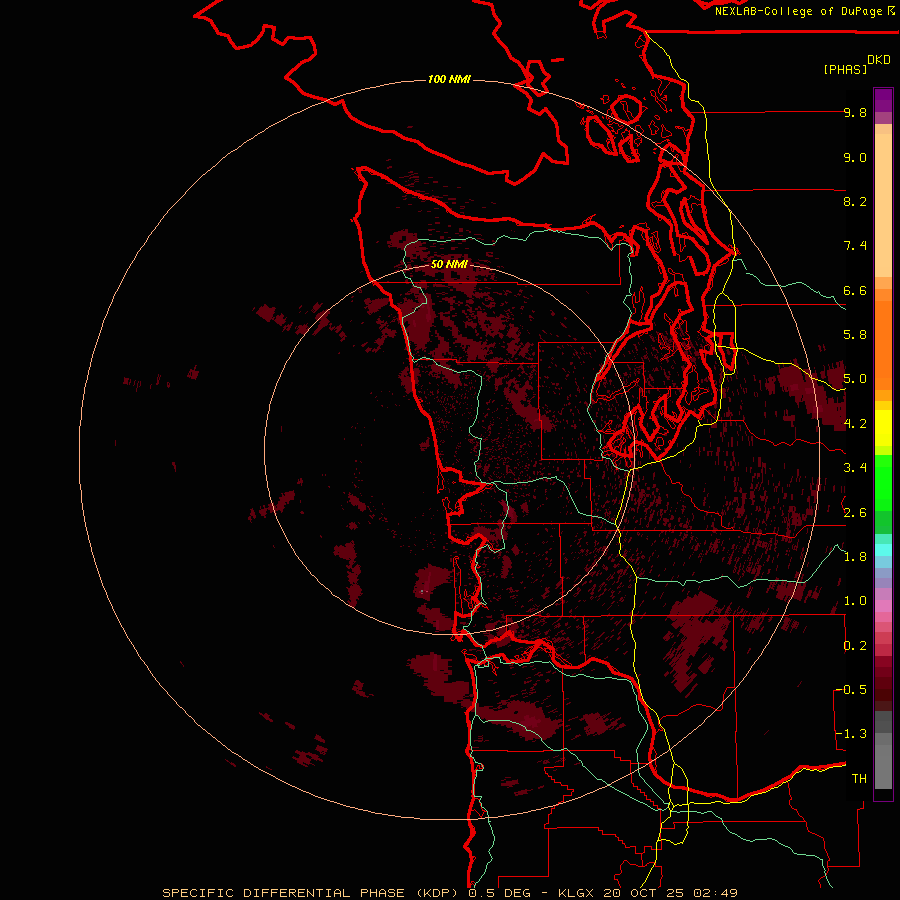This screenshot has width=900, height=900.
Task: Click the 7.4 value on color scale
Action: coord(855,246)
